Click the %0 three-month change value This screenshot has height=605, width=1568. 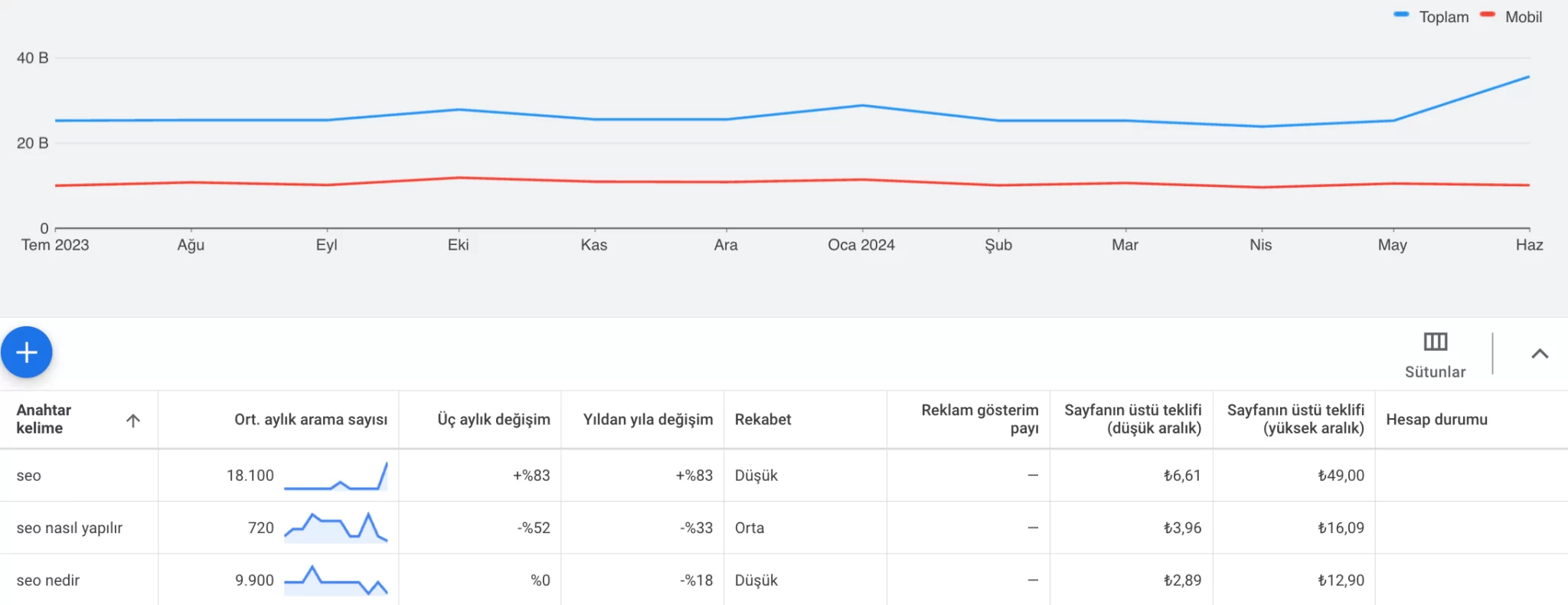pos(540,580)
